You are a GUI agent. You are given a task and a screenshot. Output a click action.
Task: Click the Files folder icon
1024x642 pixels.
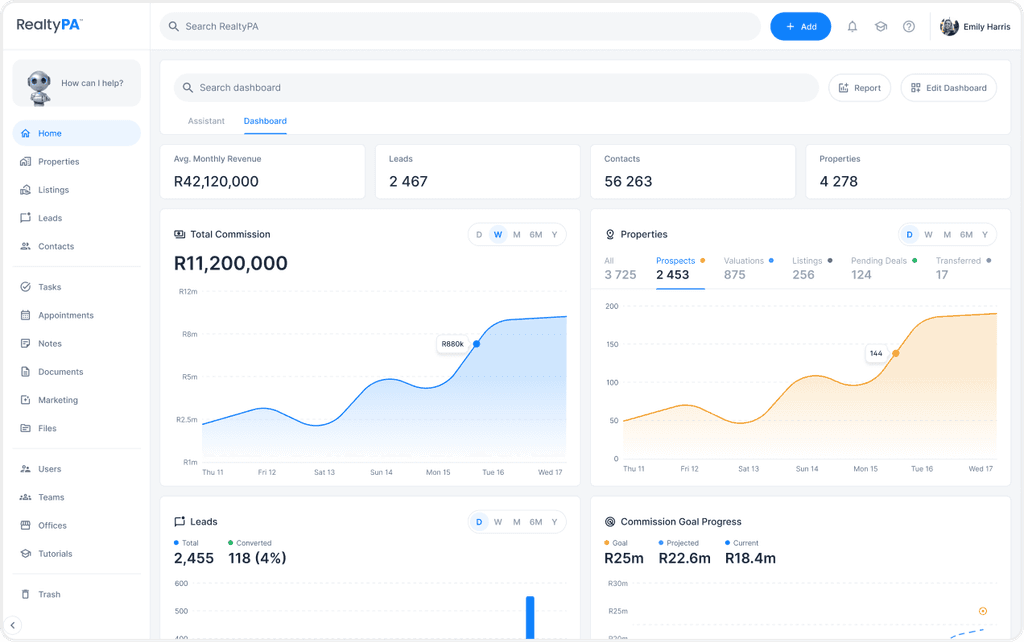click(x=25, y=428)
